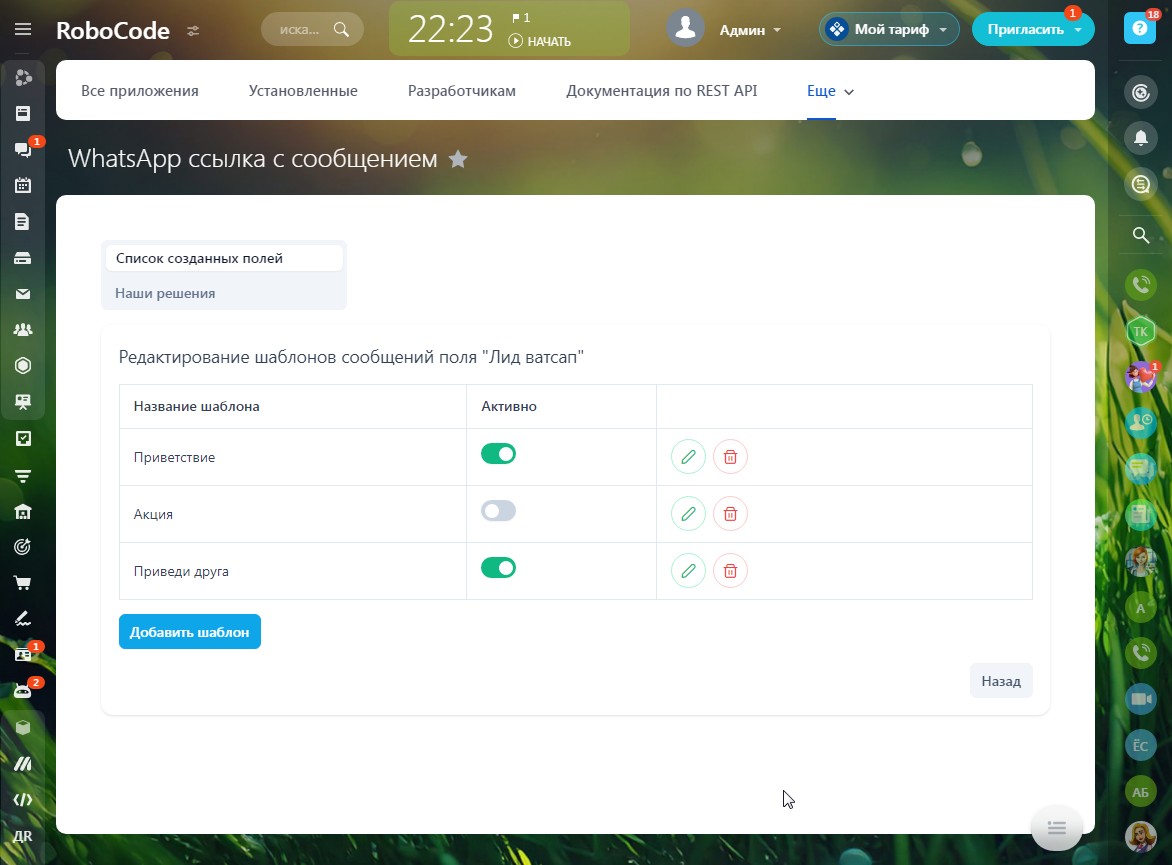Click the 22:23 clock widget
Screen dimensions: 1172x865
pyautogui.click(x=451, y=30)
